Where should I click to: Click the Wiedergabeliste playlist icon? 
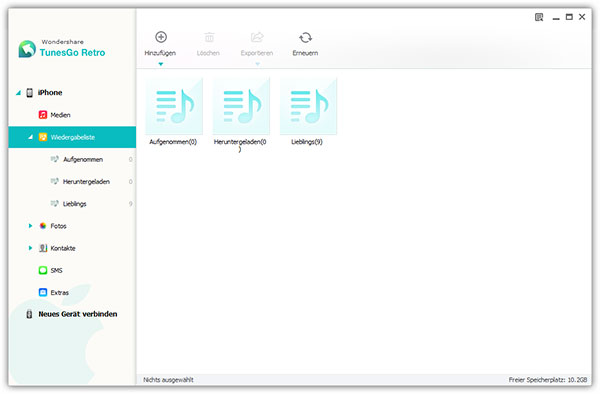pos(43,137)
